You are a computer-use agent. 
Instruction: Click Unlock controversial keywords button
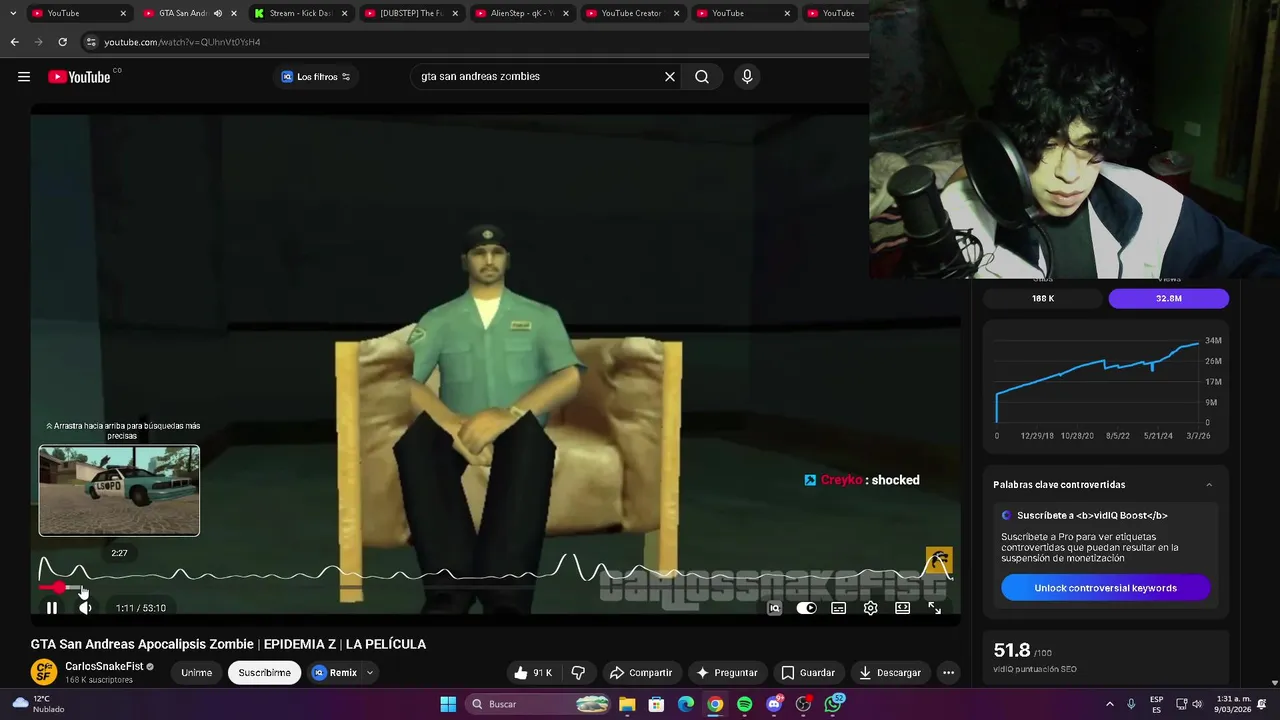pos(1105,588)
